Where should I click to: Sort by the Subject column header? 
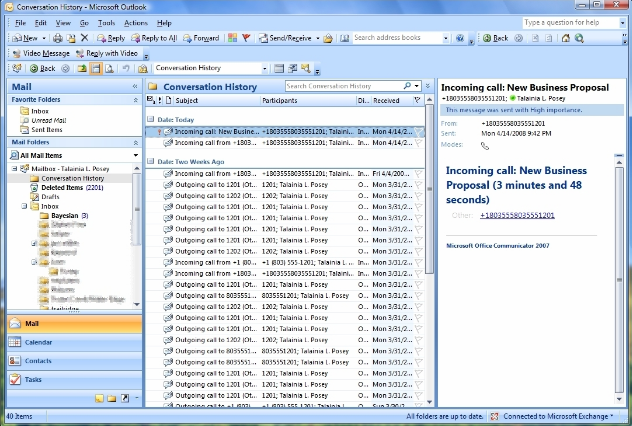(x=218, y=100)
